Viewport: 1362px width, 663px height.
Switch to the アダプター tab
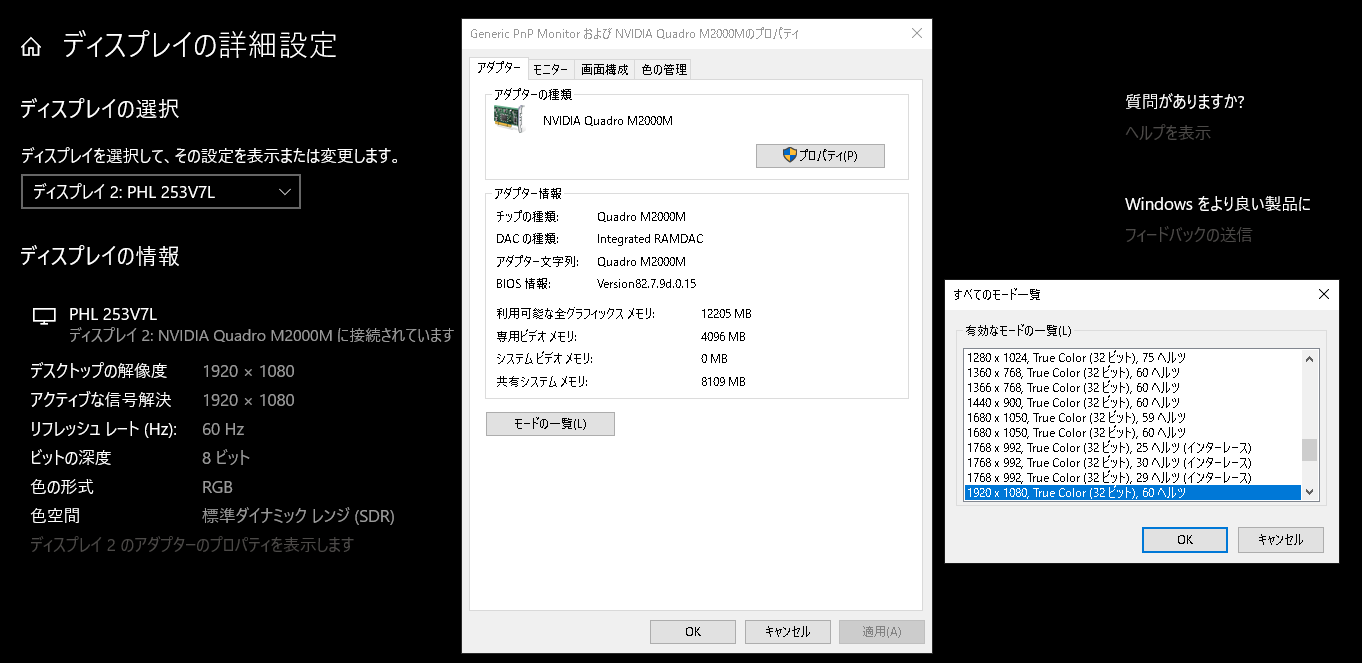pos(497,68)
